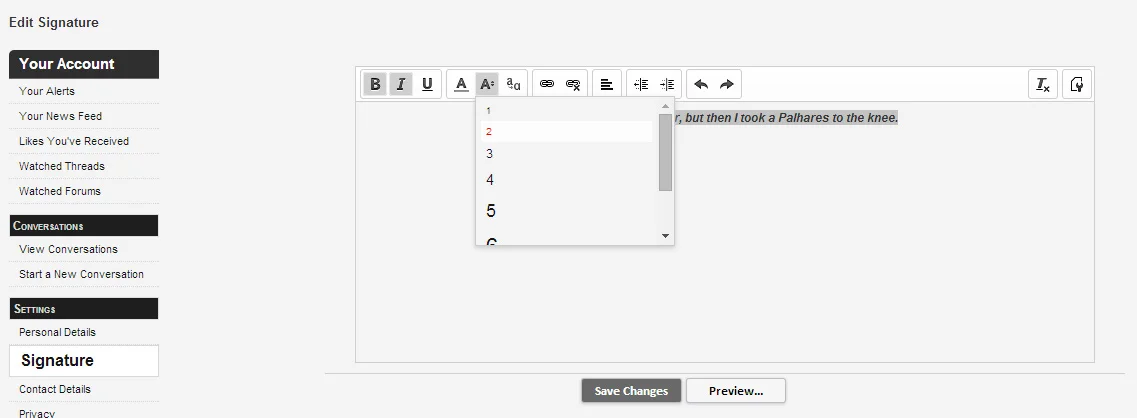This screenshot has width=1137, height=418.
Task: Toggle bold formatting in the editor toolbar
Action: (x=375, y=84)
